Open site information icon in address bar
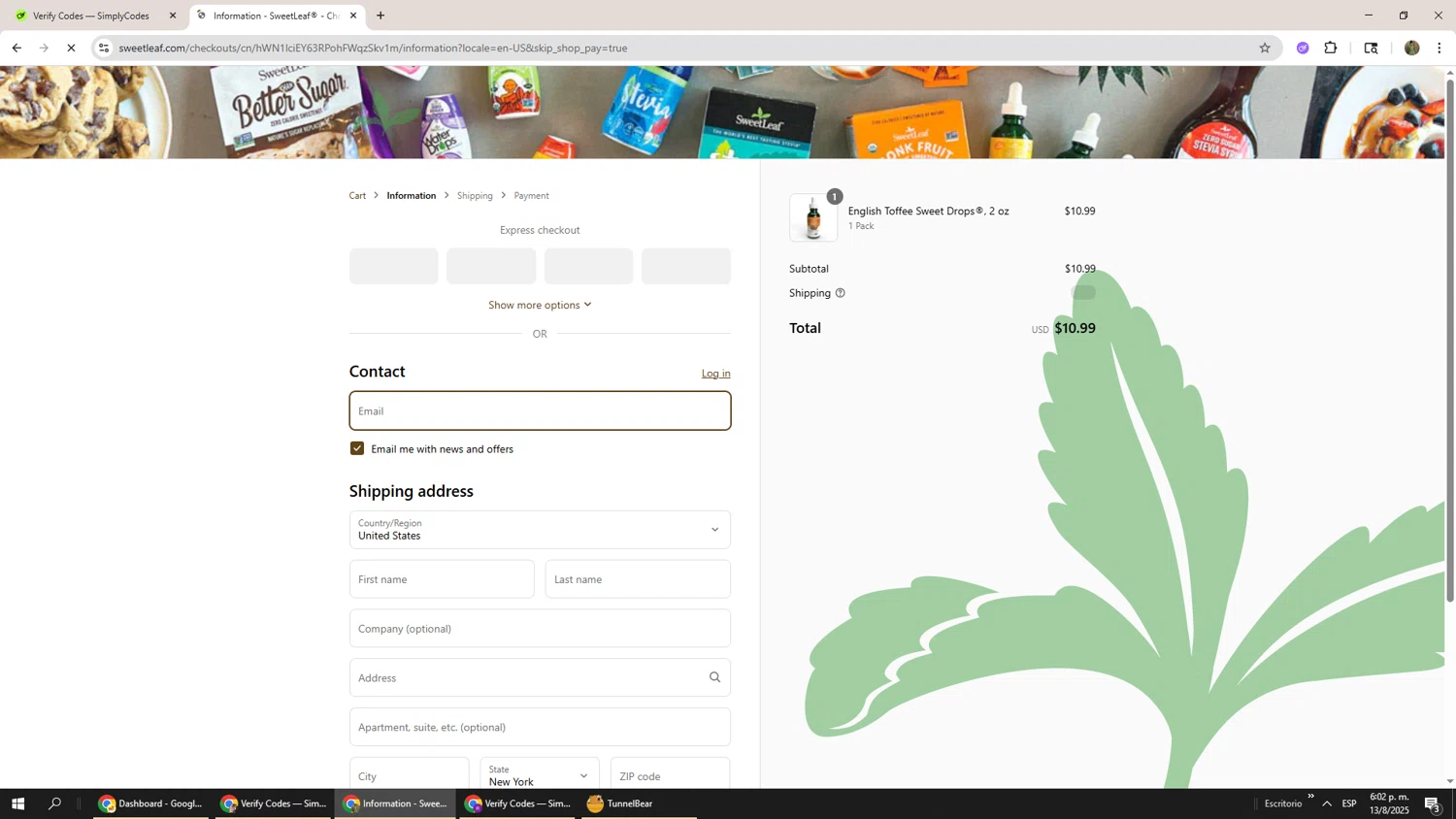 [x=104, y=48]
